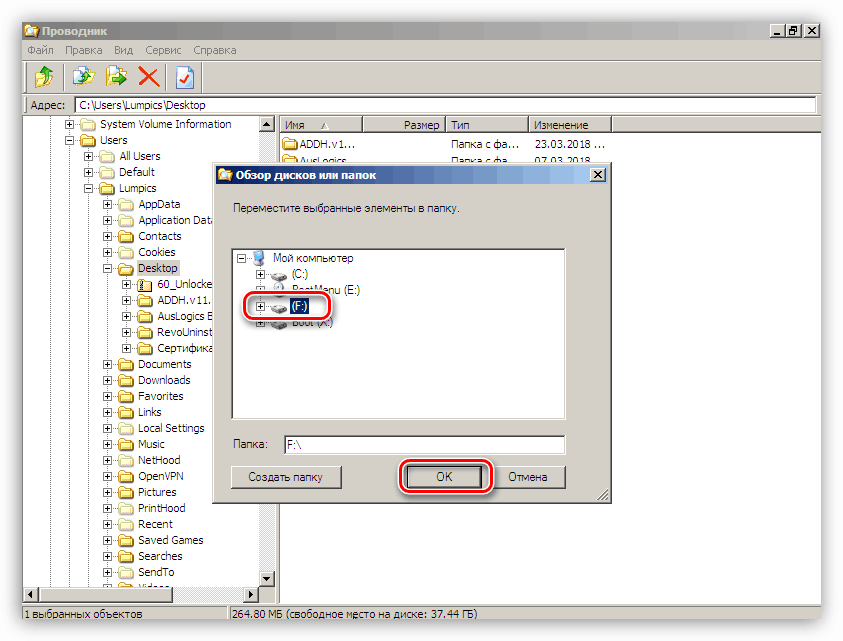
Task: Collapse the Lumpics tree node
Action: click(x=89, y=189)
